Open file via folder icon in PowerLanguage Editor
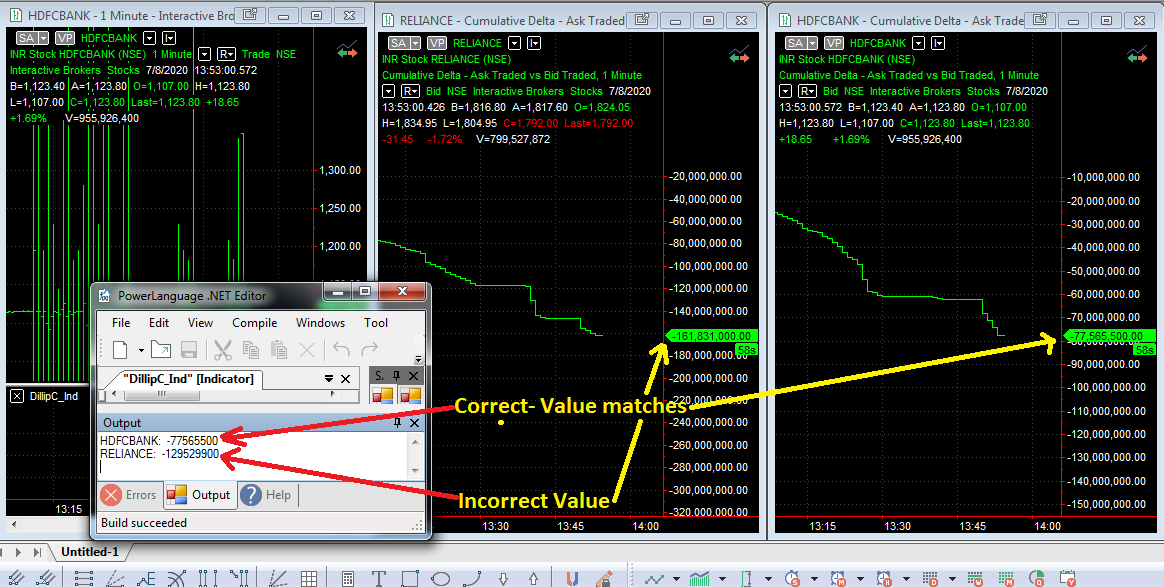 click(161, 350)
